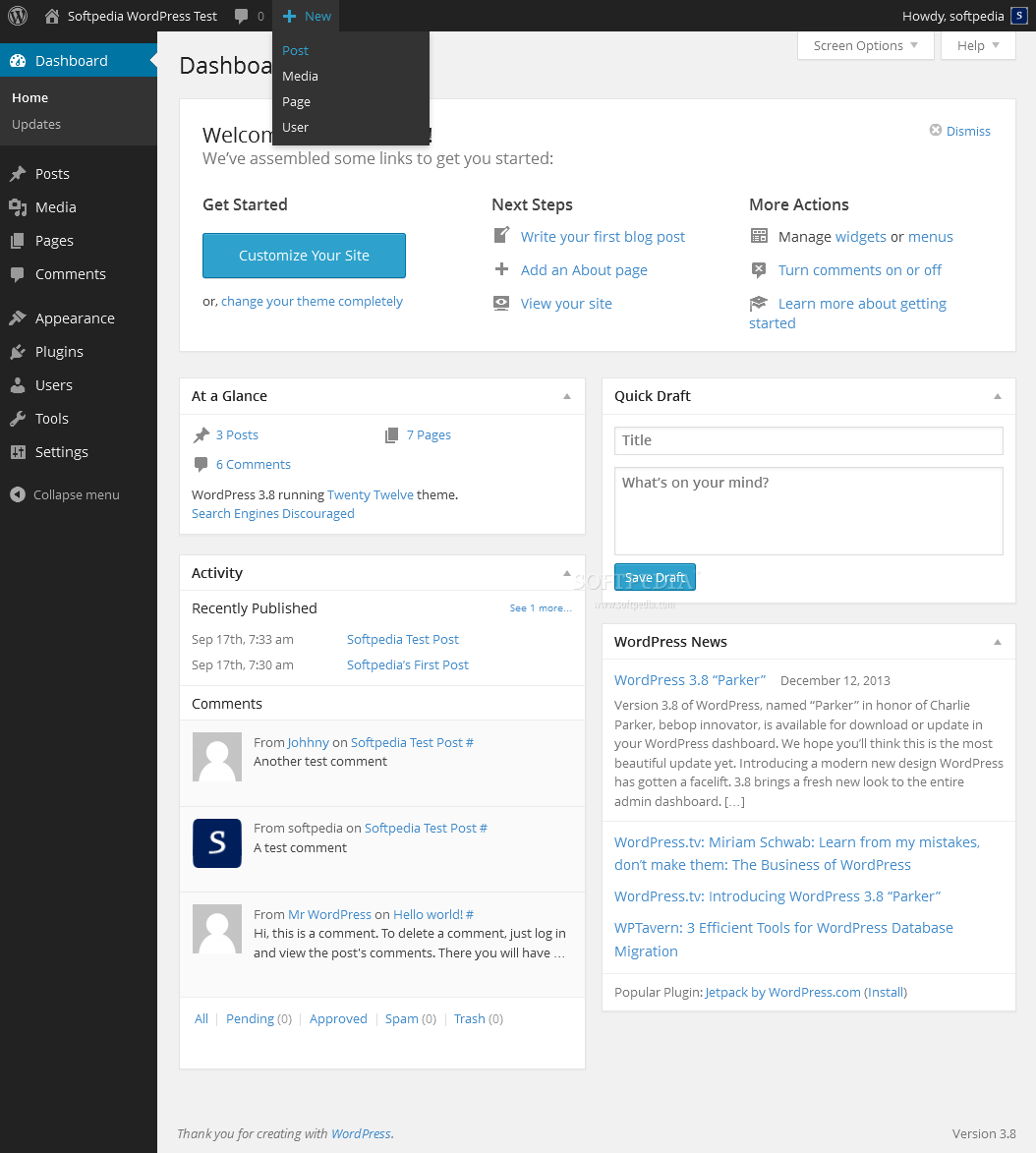The image size is (1036, 1153).
Task: Open the Twenty Twelve theme link
Action: [x=370, y=494]
